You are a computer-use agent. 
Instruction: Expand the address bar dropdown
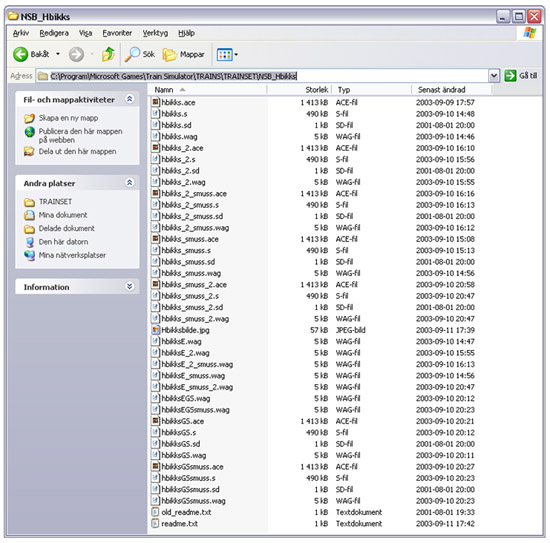[494, 75]
